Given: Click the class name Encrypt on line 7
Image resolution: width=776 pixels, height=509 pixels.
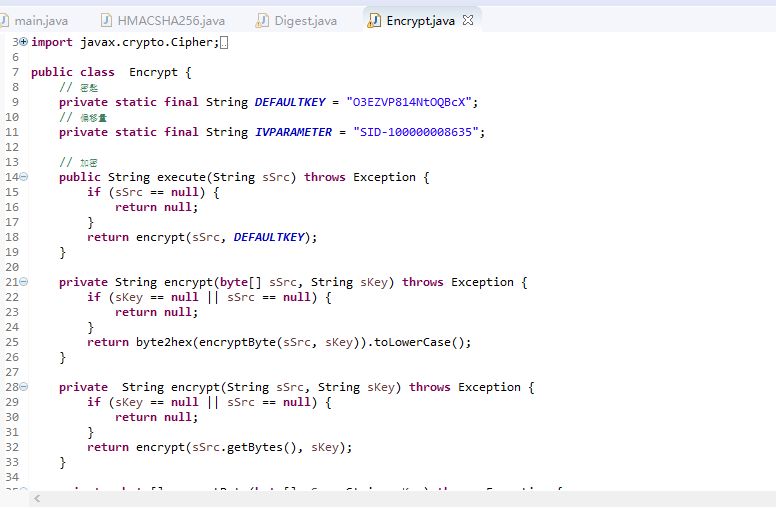Looking at the screenshot, I should [x=153, y=72].
